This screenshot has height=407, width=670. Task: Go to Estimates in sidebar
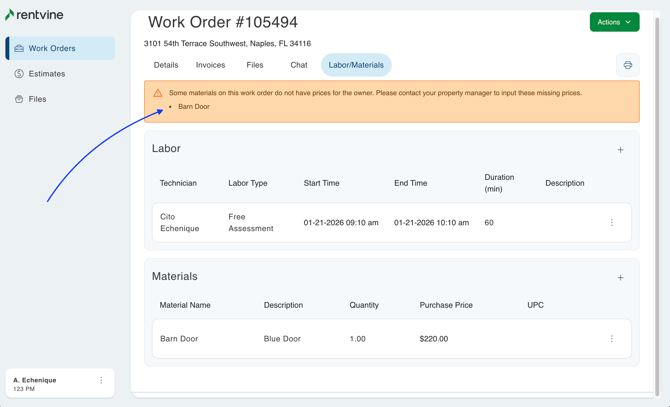[47, 74]
